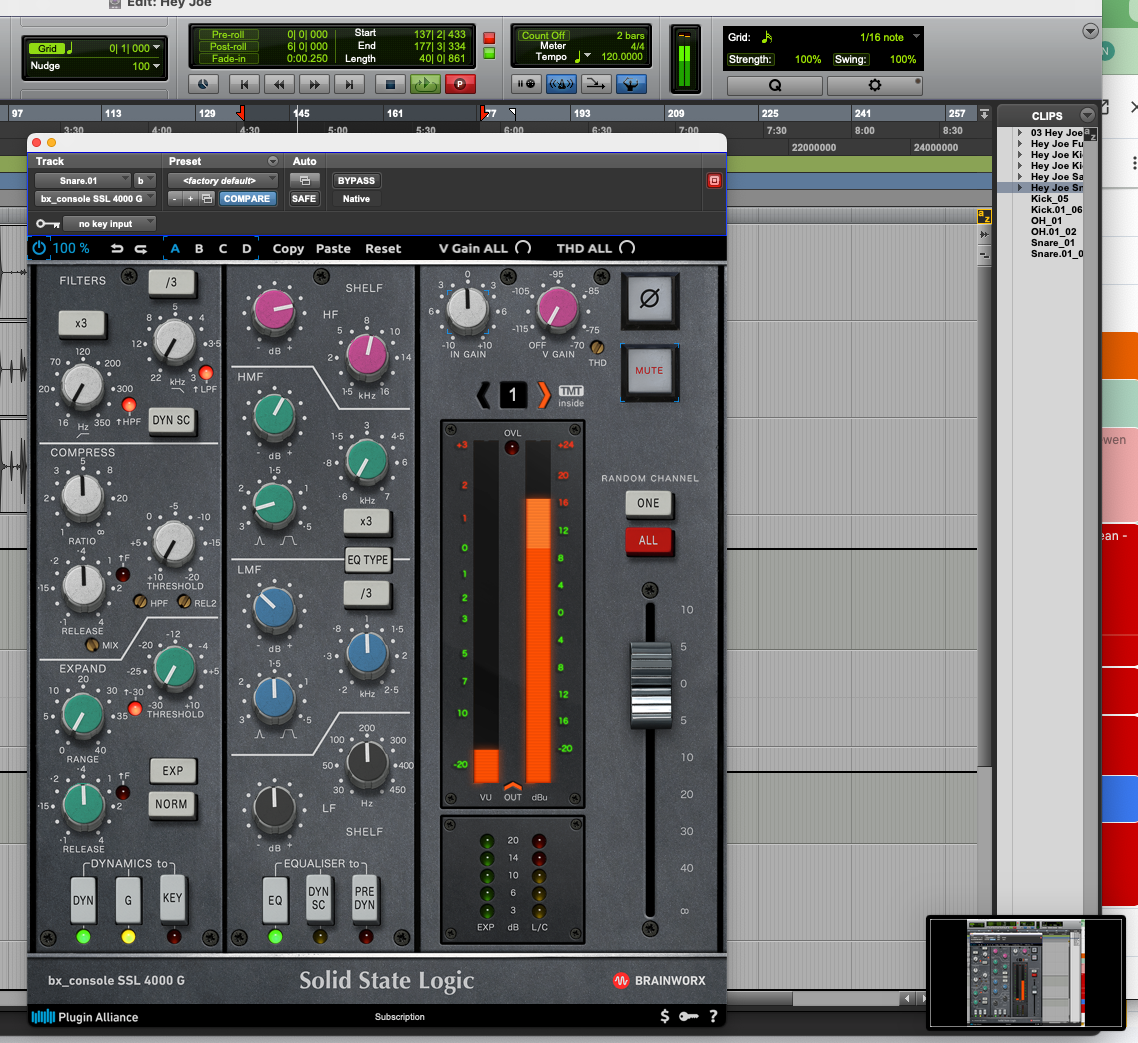The width and height of the screenshot is (1138, 1043).
Task: Click the red target plugin icon
Action: point(714,180)
